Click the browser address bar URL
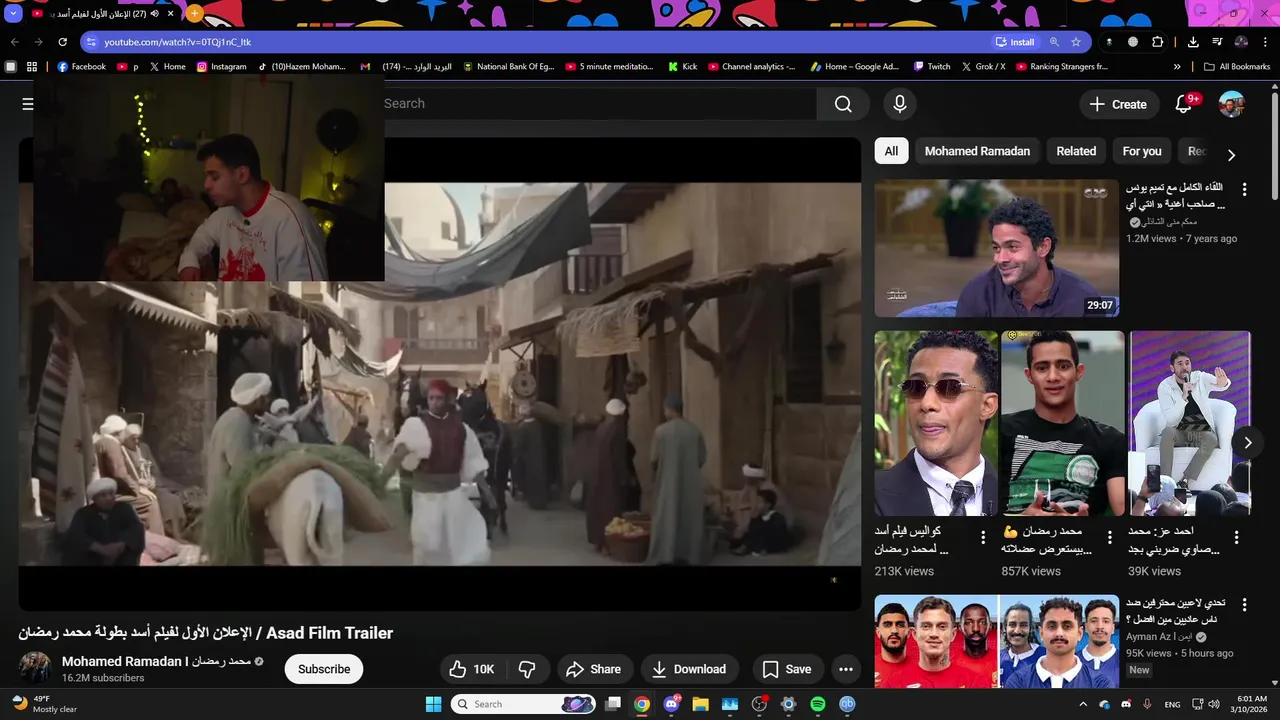This screenshot has width=1280, height=720. click(x=178, y=42)
